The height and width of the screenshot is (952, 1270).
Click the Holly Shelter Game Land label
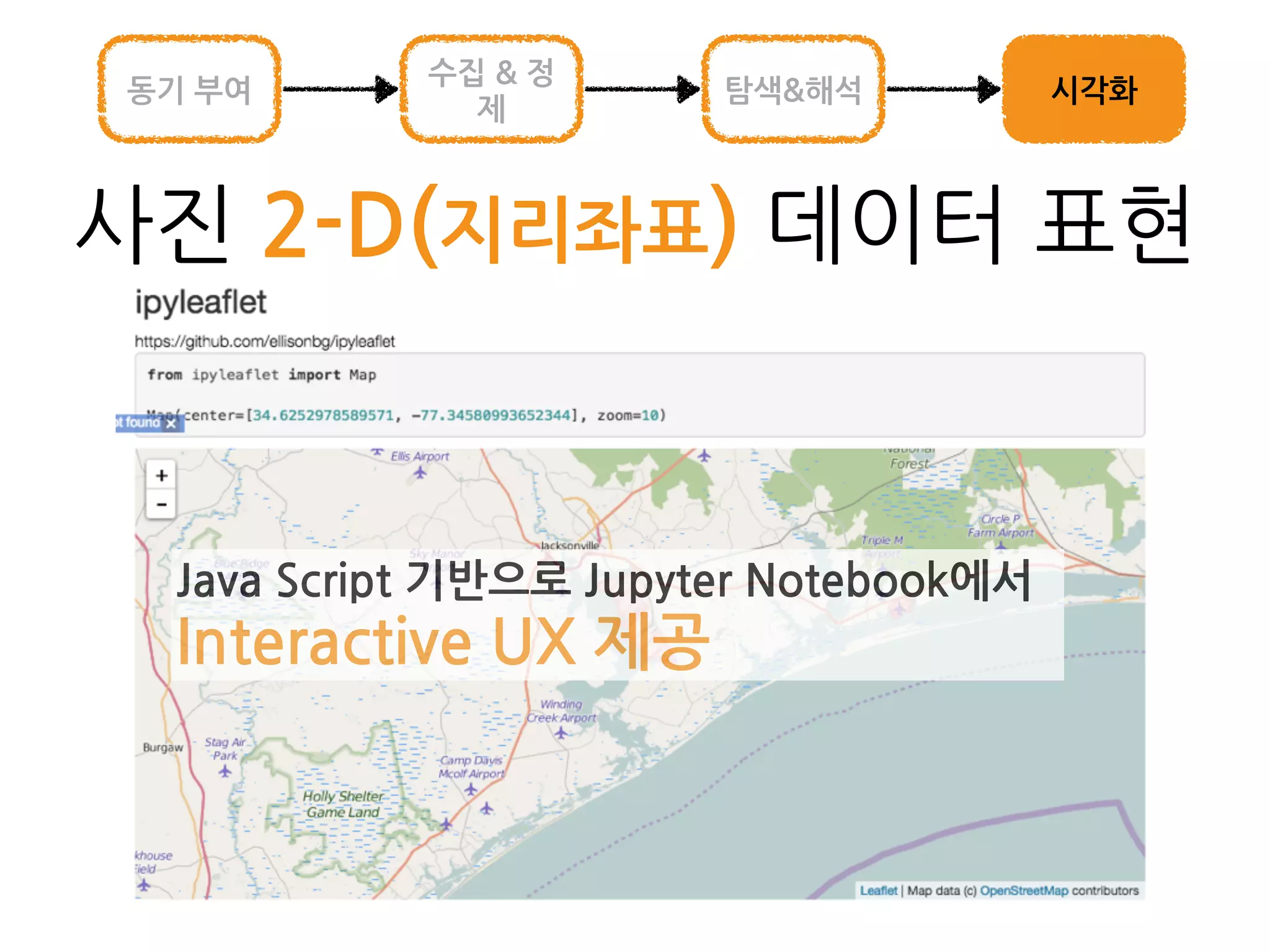(x=343, y=804)
